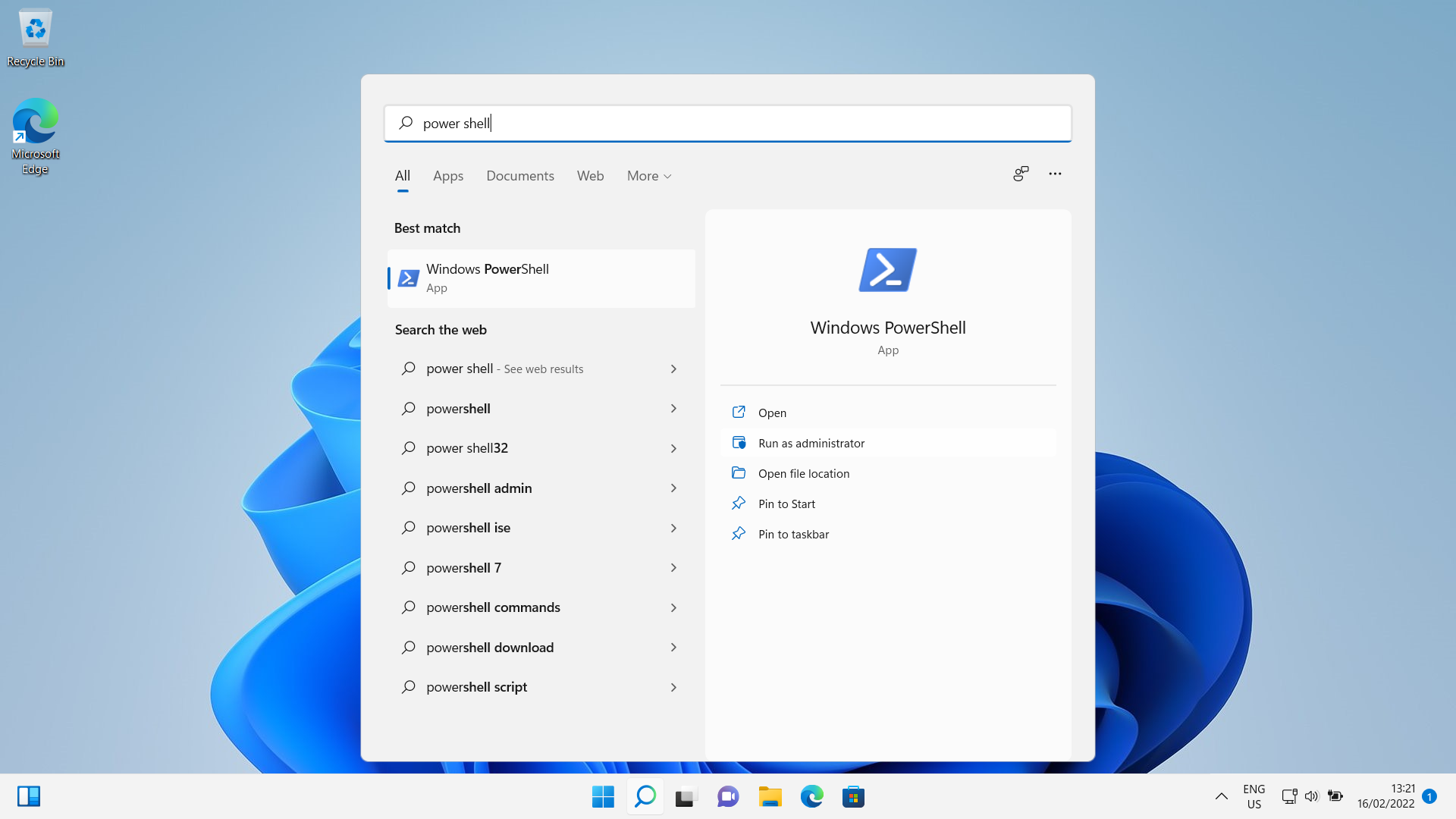Open Microsoft Store from the taskbar
Viewport: 1456px width, 819px height.
[853, 797]
